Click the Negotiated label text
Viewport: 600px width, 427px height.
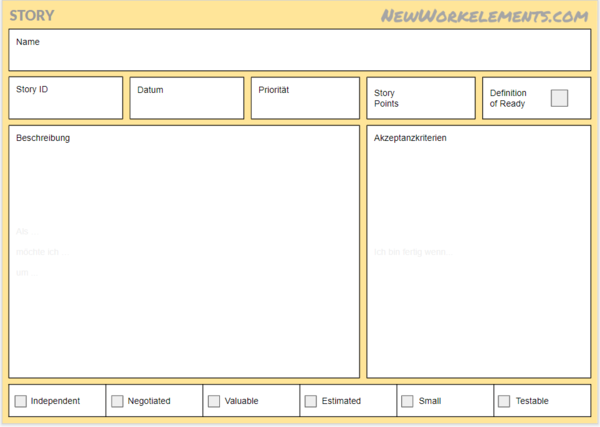point(149,401)
